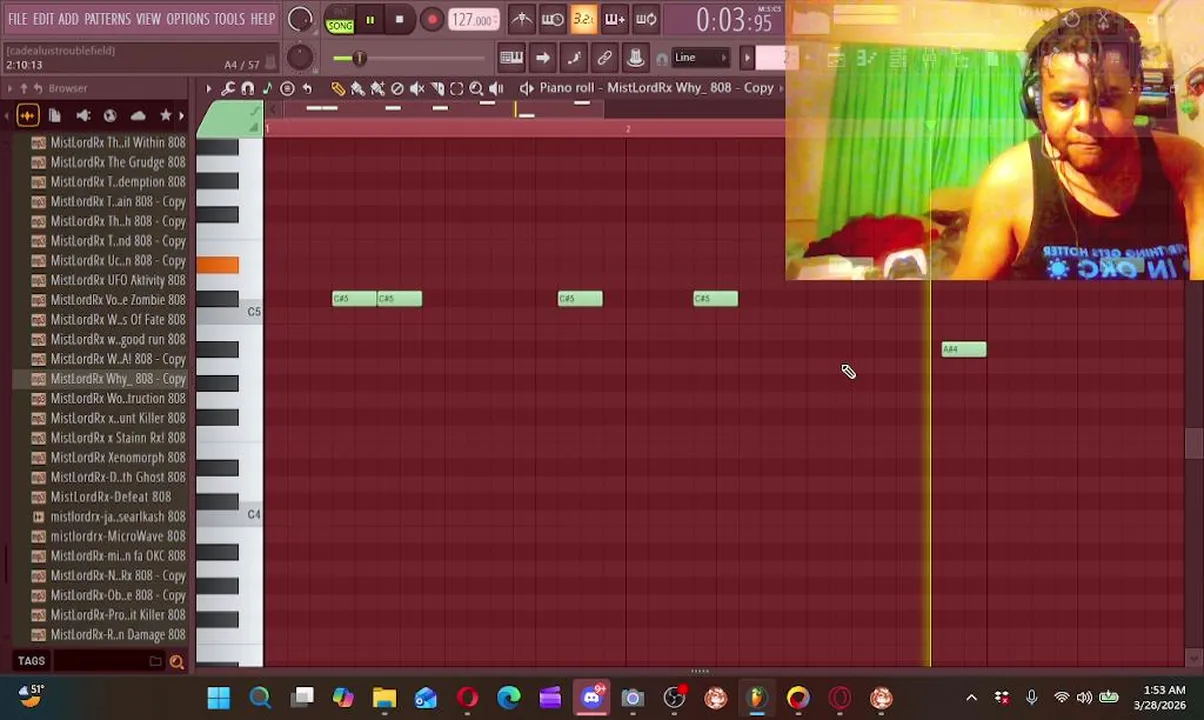Switch to the browser starred favorites tab

coord(165,116)
